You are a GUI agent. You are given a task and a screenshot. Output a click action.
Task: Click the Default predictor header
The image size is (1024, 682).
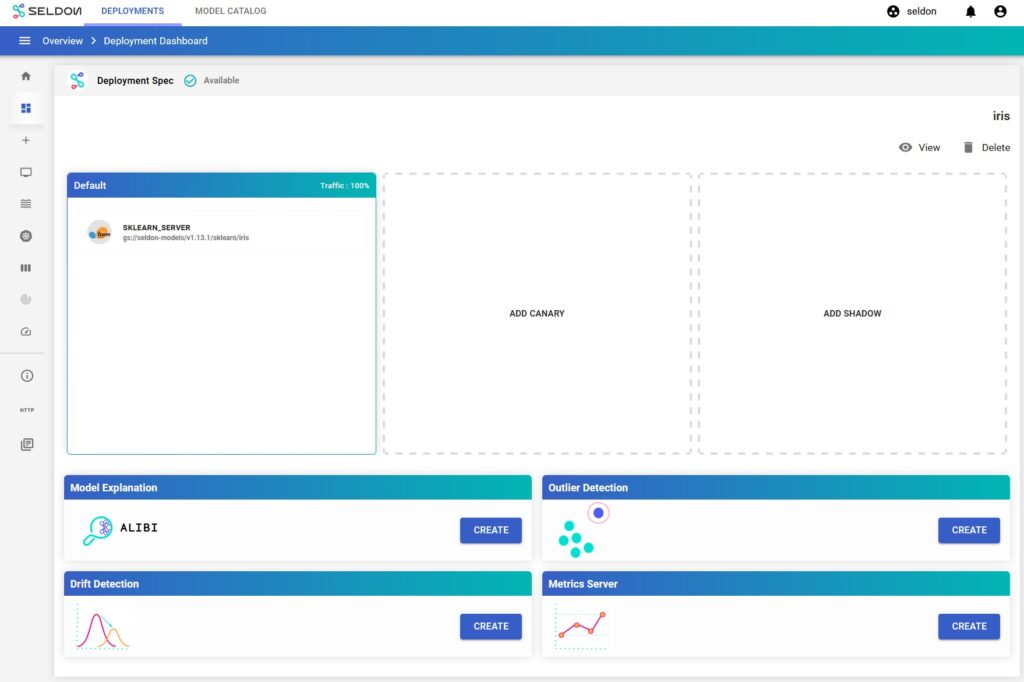pos(221,186)
